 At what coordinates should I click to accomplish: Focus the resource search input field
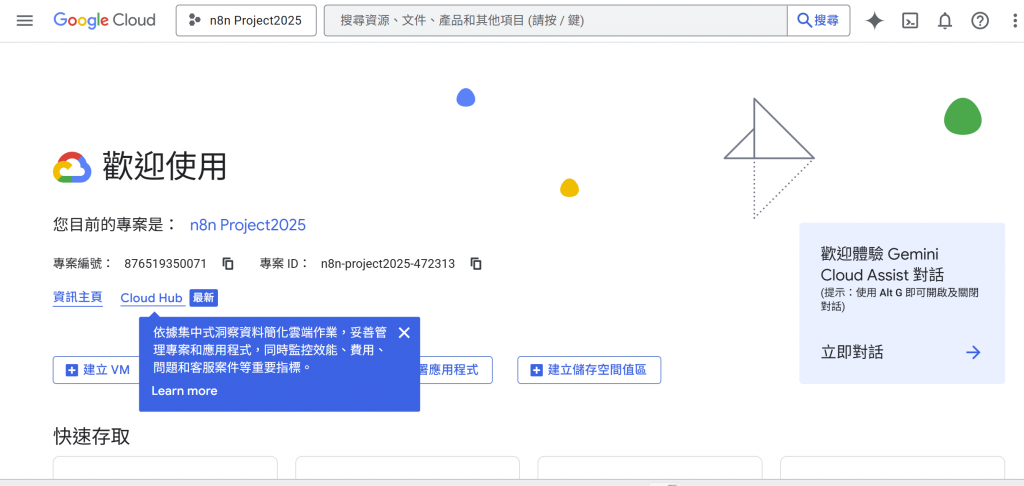coord(555,20)
